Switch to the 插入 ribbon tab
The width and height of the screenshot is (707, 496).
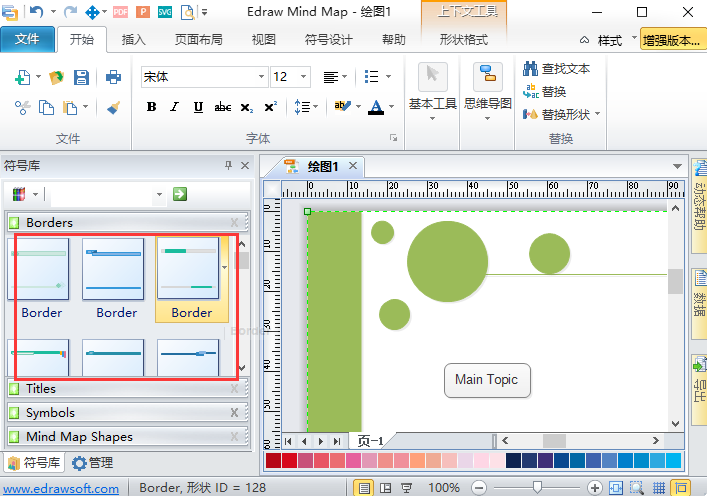[133, 40]
